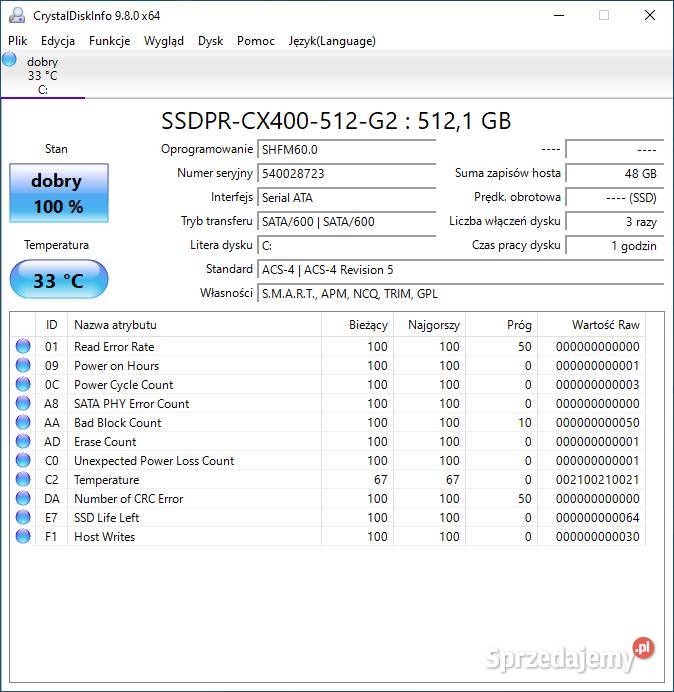Click the dobry 100 % health status button
This screenshot has height=692, width=674.
(x=59, y=193)
